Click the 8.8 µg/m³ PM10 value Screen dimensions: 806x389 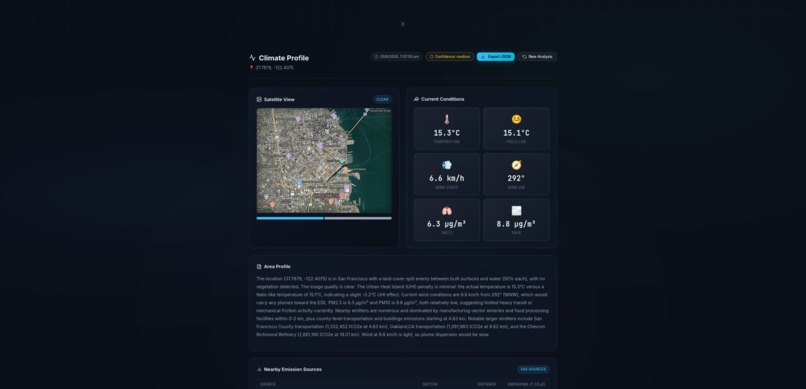[x=516, y=224]
